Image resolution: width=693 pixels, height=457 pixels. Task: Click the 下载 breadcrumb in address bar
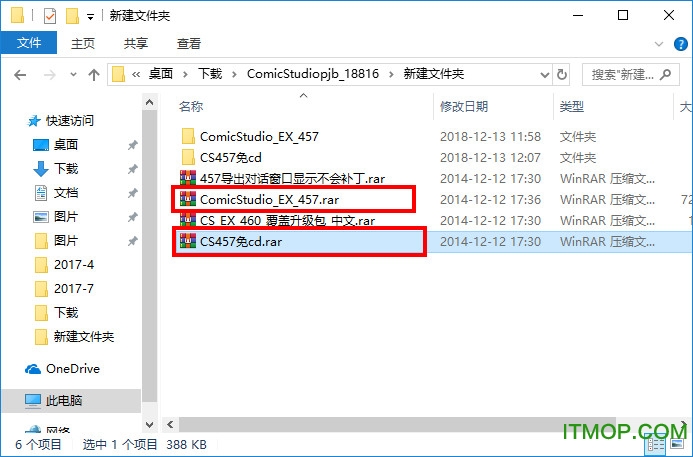210,74
